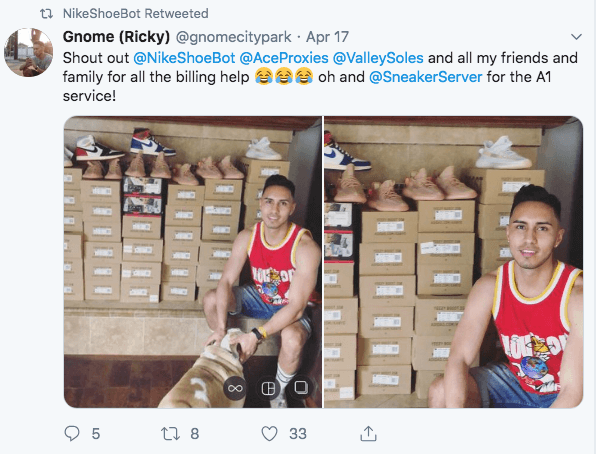Screen dimensions: 596x454
Task: Click the Gnome (Ricky) display name
Action: coord(116,37)
